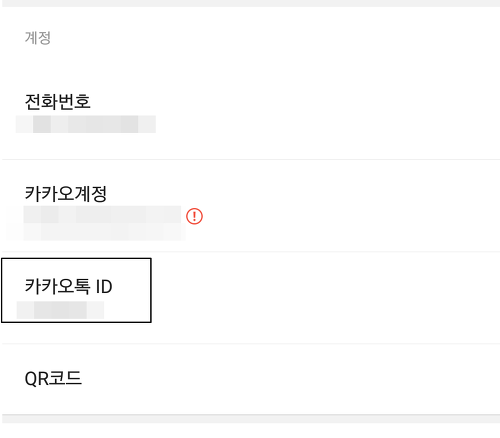Tap the blurred KakaoTalk ID value
Image resolution: width=500 pixels, height=438 pixels.
point(60,310)
